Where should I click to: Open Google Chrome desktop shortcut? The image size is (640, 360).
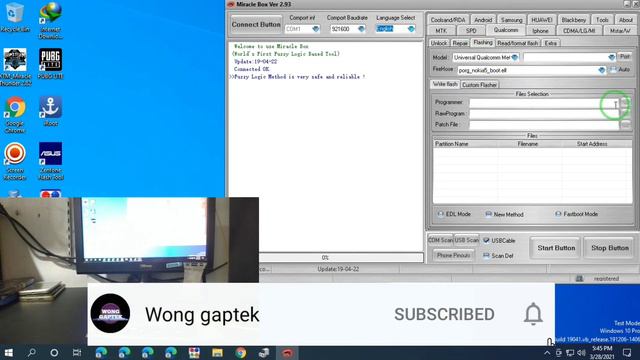point(15,115)
